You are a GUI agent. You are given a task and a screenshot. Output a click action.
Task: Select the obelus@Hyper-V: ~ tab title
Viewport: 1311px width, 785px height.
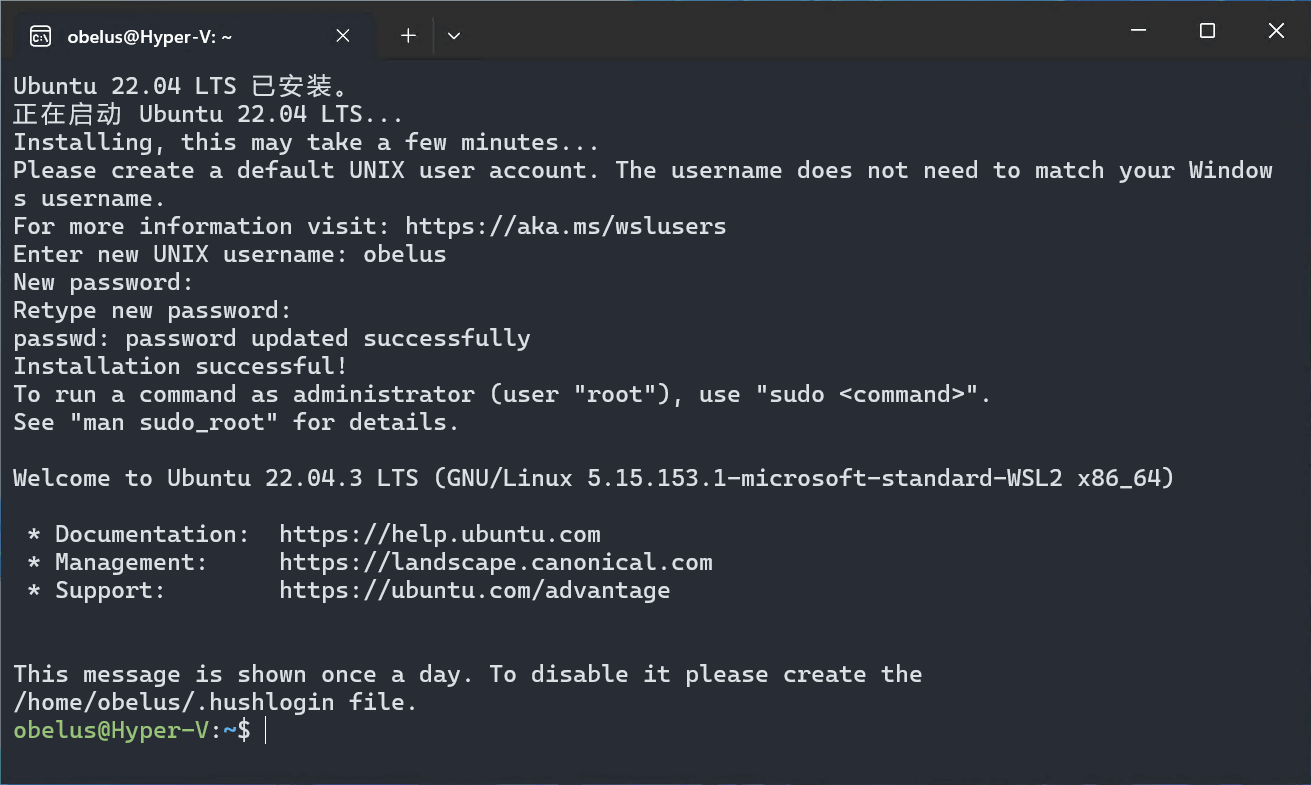click(150, 37)
